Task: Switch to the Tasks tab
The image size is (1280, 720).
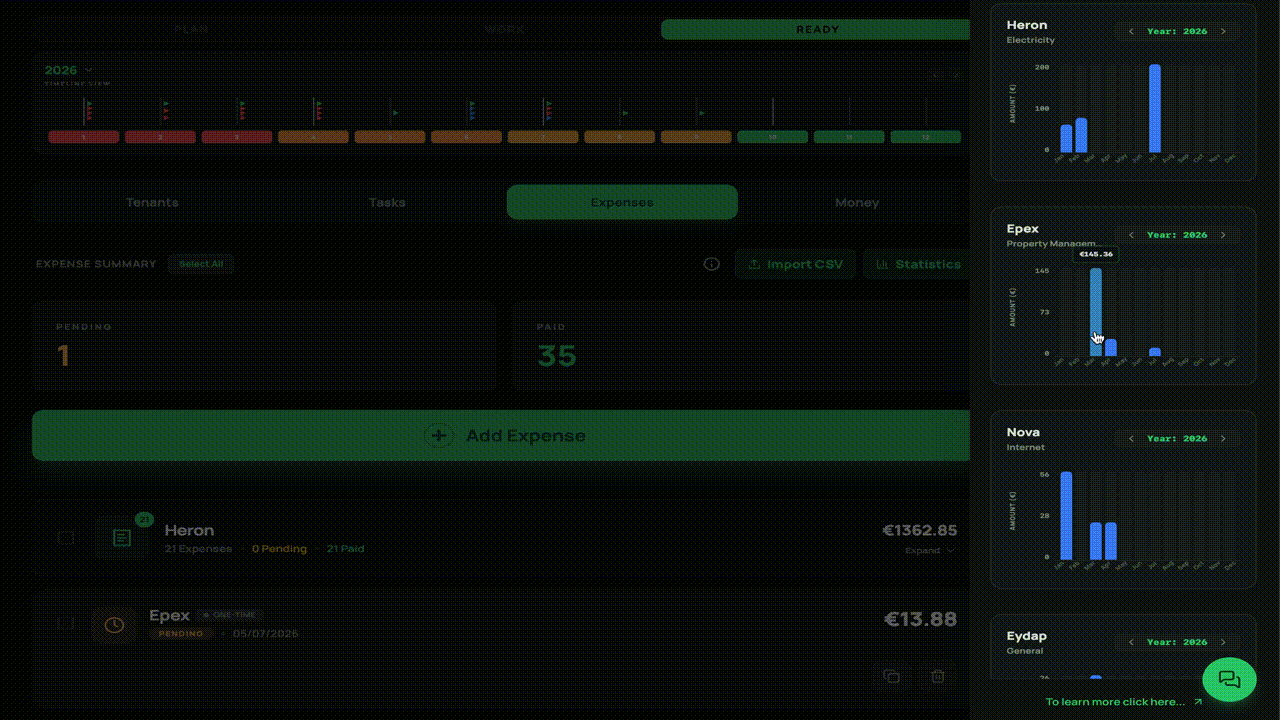Action: [387, 202]
